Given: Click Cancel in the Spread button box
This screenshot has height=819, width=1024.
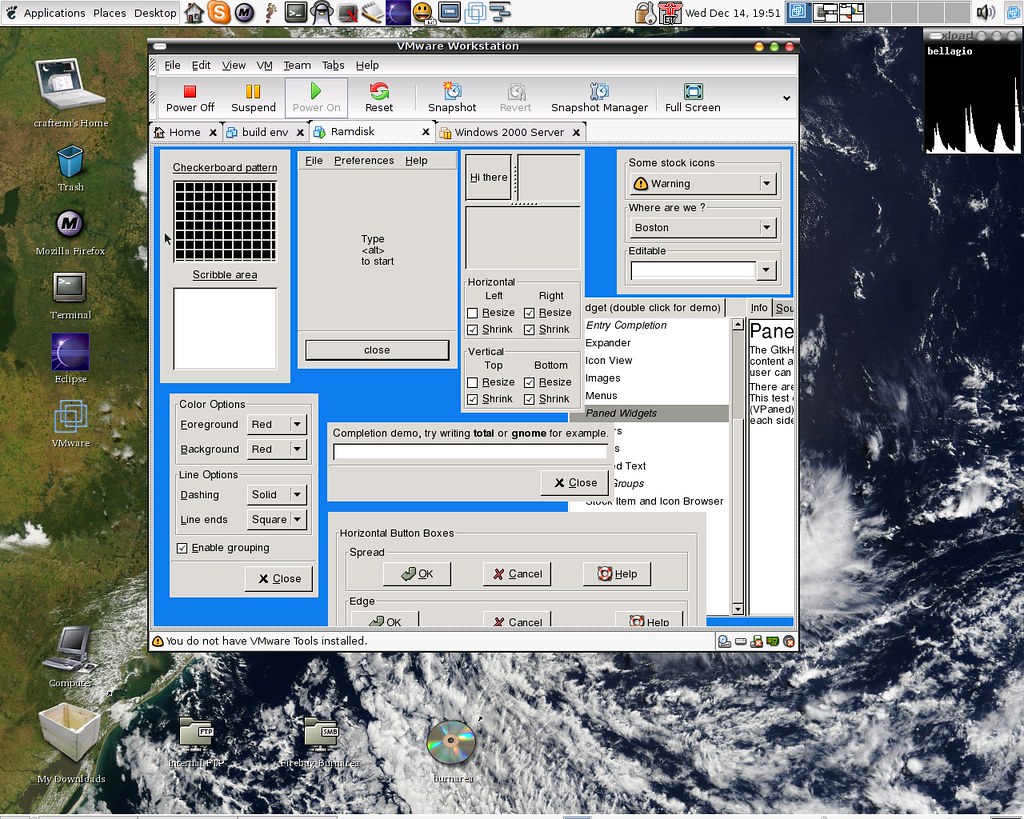Looking at the screenshot, I should (x=517, y=574).
